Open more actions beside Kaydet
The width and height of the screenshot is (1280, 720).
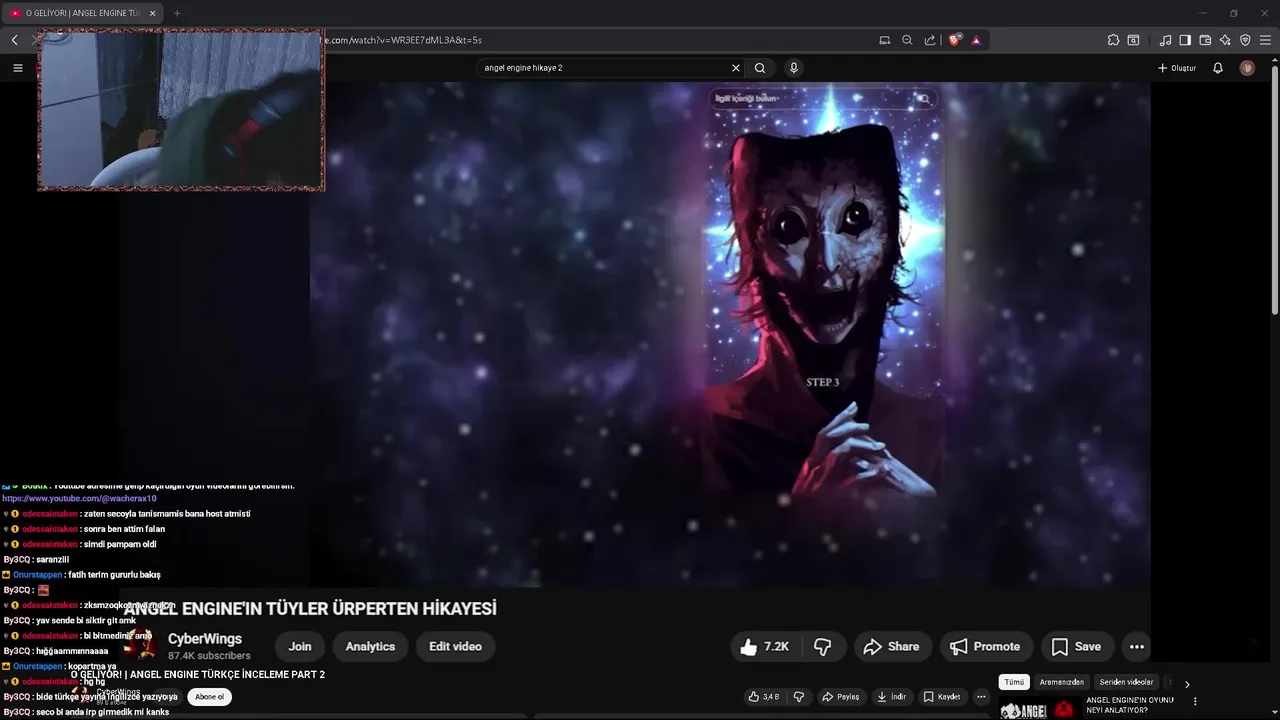tap(981, 697)
